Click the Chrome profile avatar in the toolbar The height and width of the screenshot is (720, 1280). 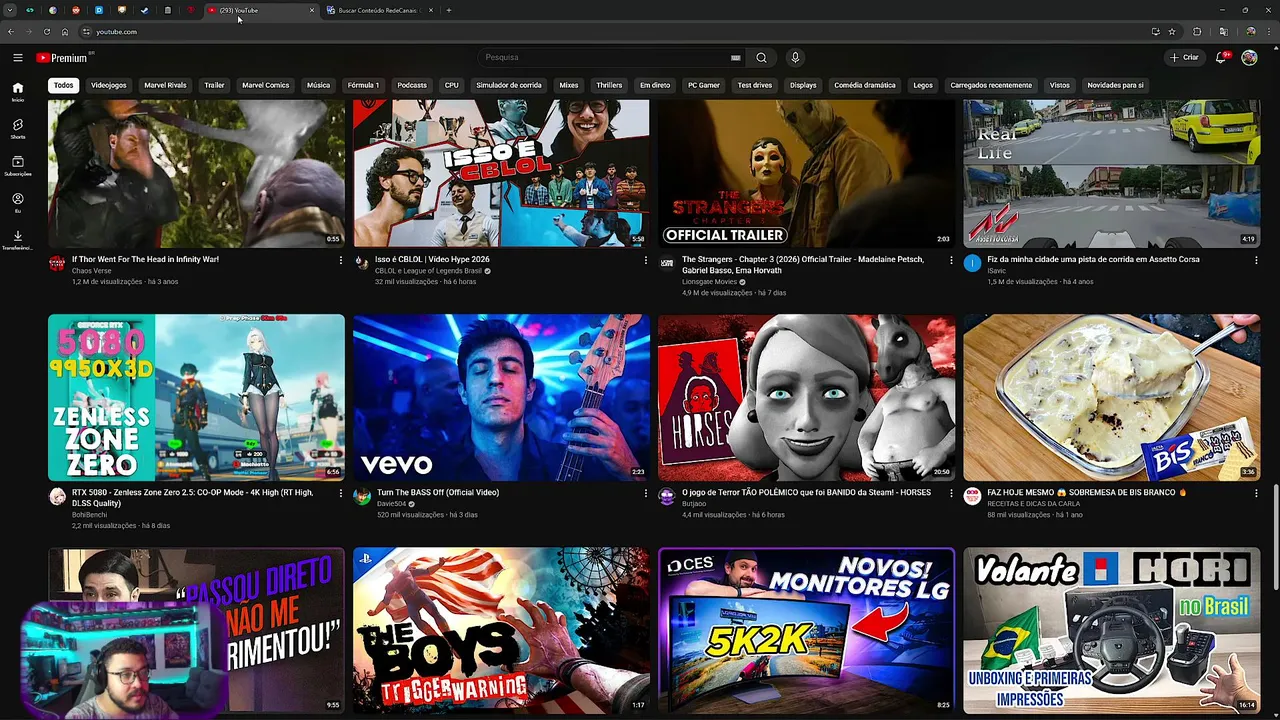(1250, 32)
